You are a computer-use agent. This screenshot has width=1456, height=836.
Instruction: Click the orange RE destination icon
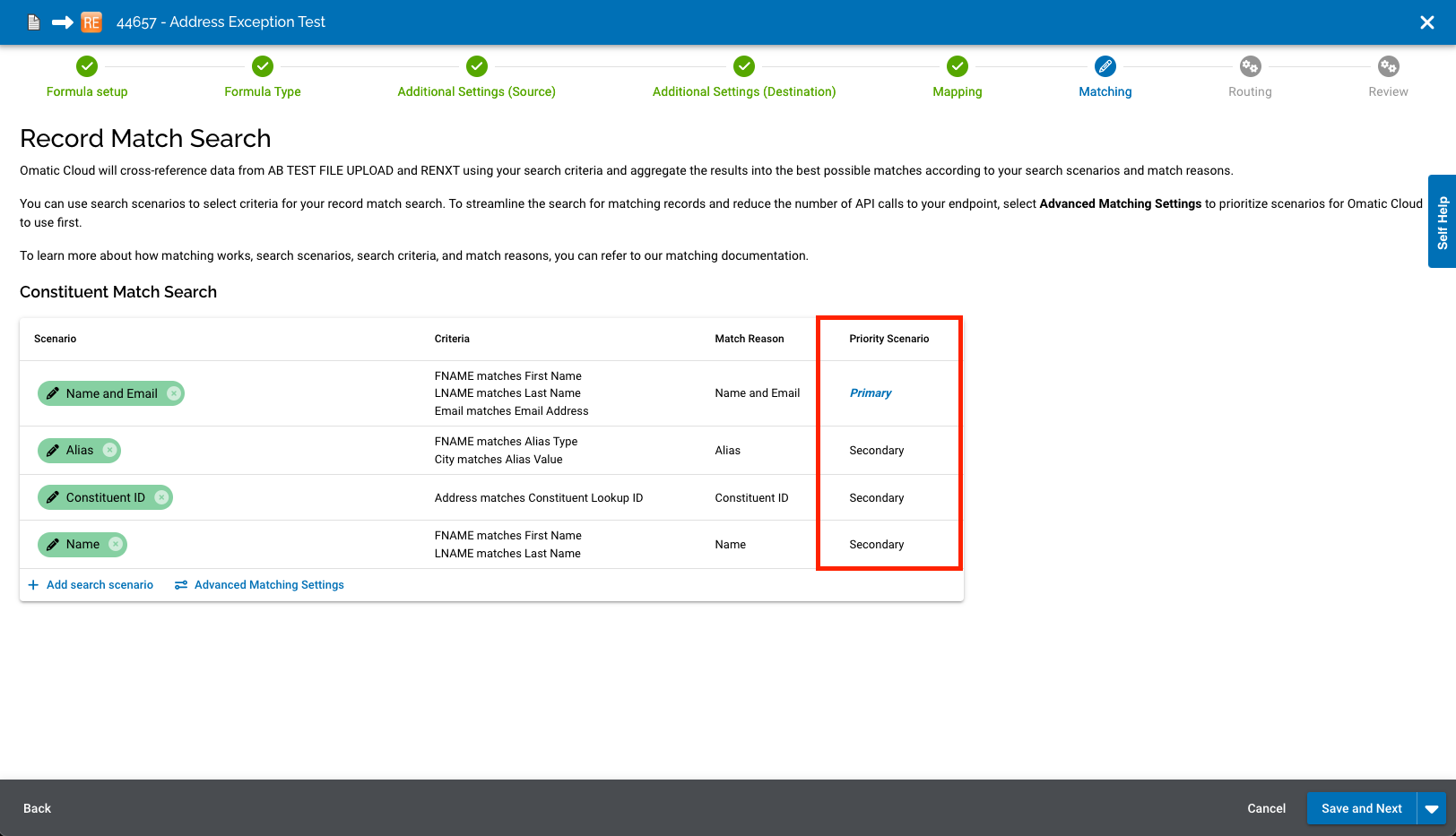point(91,22)
